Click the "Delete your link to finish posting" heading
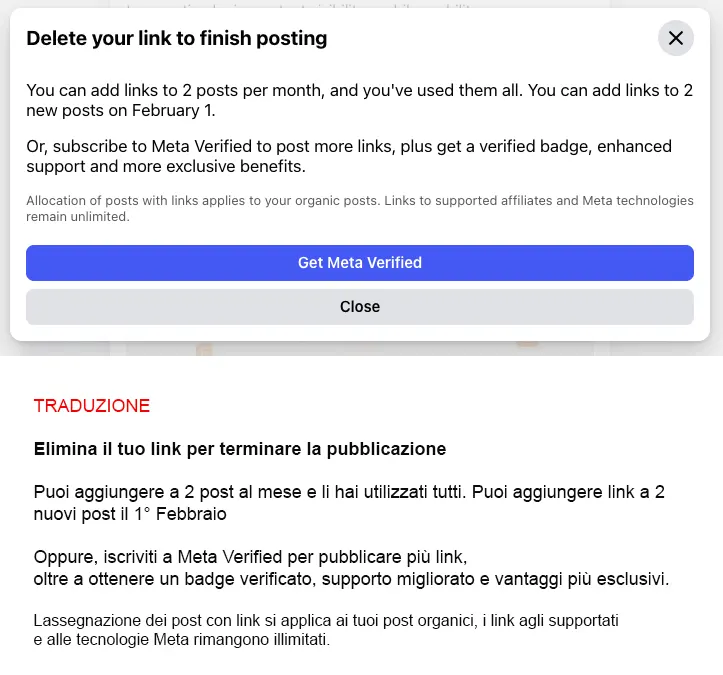This screenshot has height=675, width=723. tap(177, 39)
